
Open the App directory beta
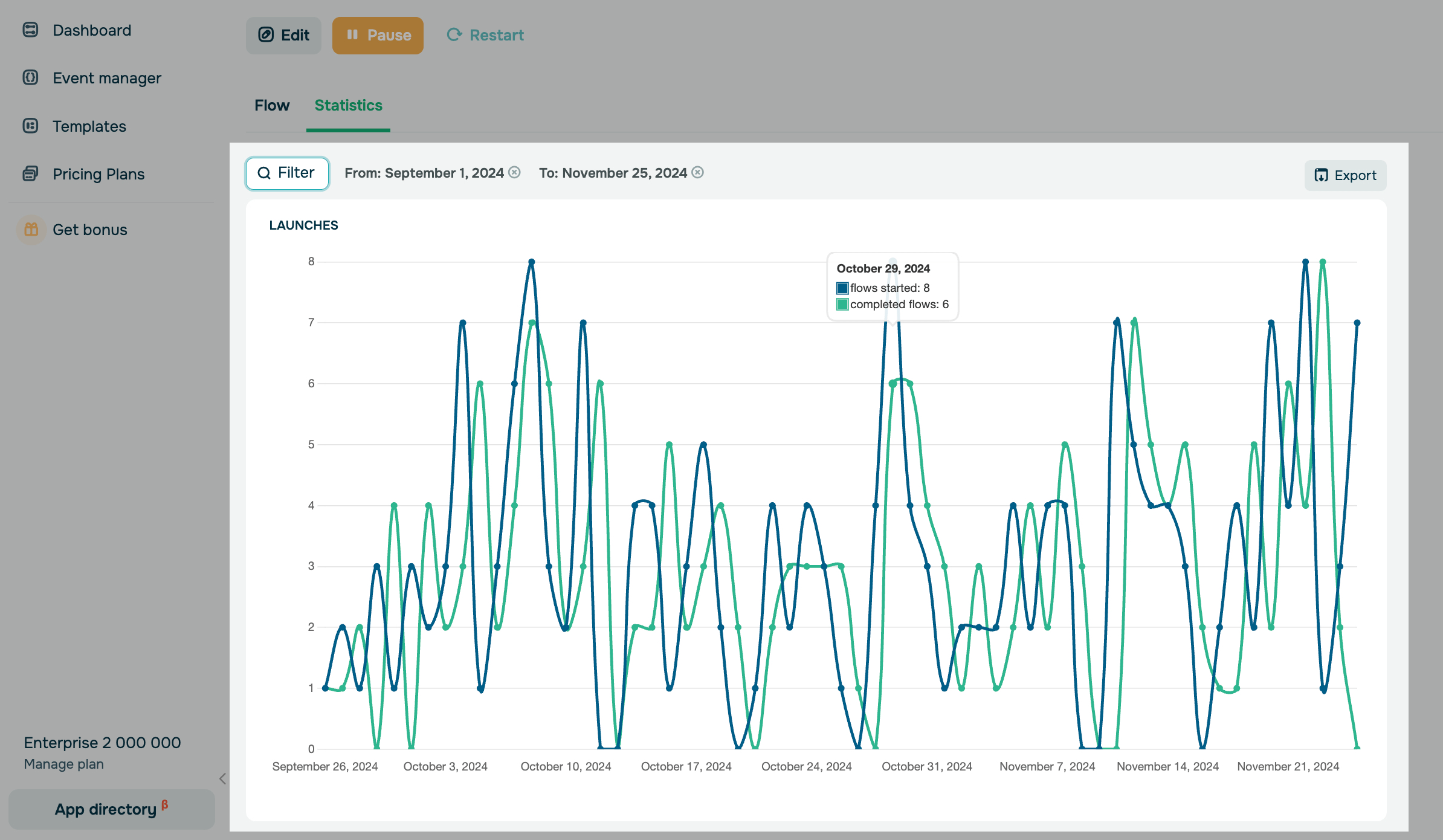(111, 809)
